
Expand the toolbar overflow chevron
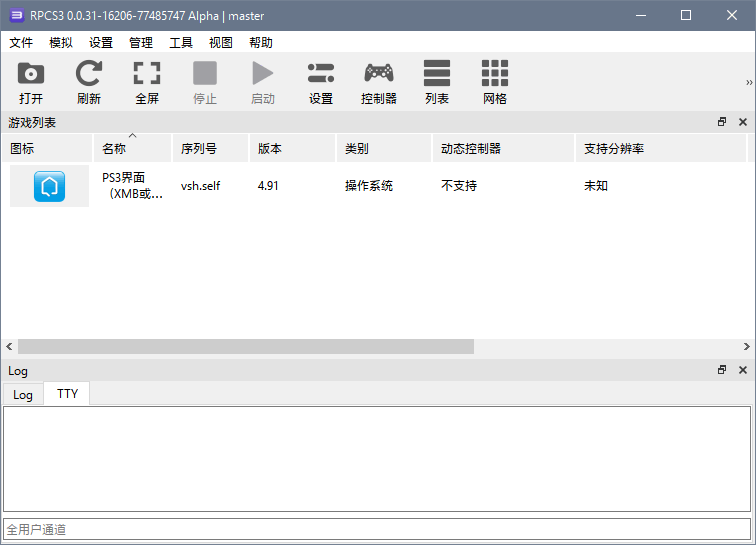point(749,83)
